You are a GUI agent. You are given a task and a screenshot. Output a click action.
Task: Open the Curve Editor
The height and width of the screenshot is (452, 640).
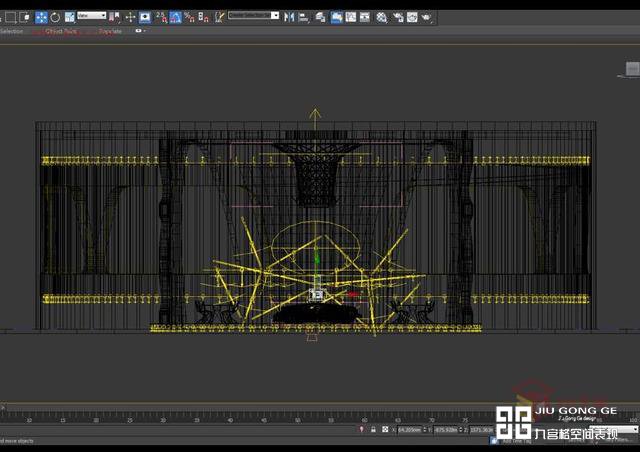tap(352, 17)
